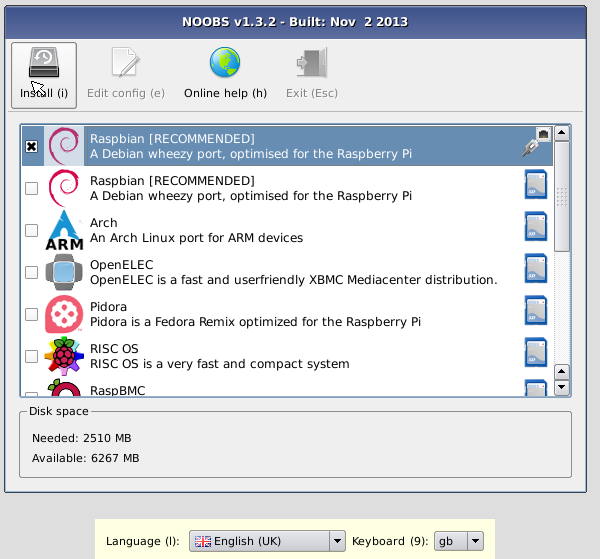Click the network cable icon on highlighted Raspbian

pos(536,142)
